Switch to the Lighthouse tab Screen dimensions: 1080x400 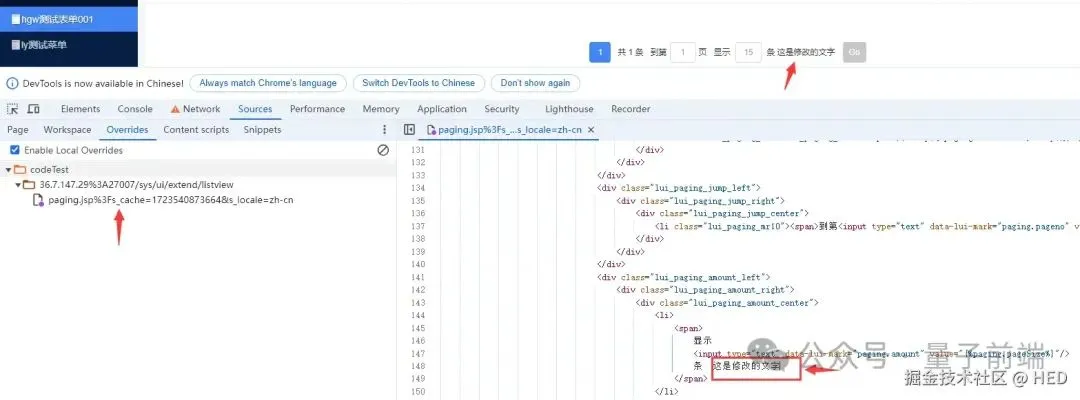point(569,109)
